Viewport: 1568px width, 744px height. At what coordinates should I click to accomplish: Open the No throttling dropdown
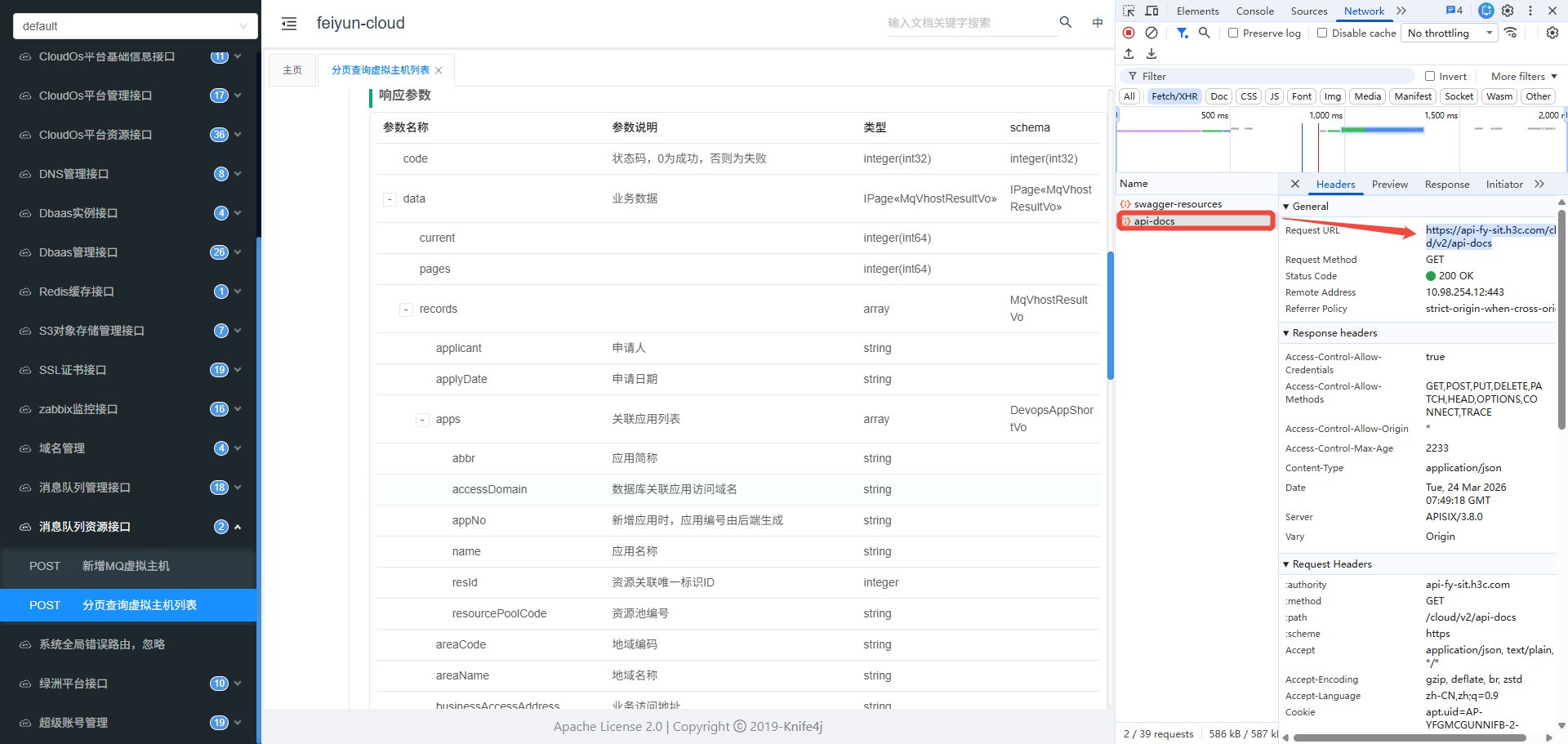[1450, 33]
